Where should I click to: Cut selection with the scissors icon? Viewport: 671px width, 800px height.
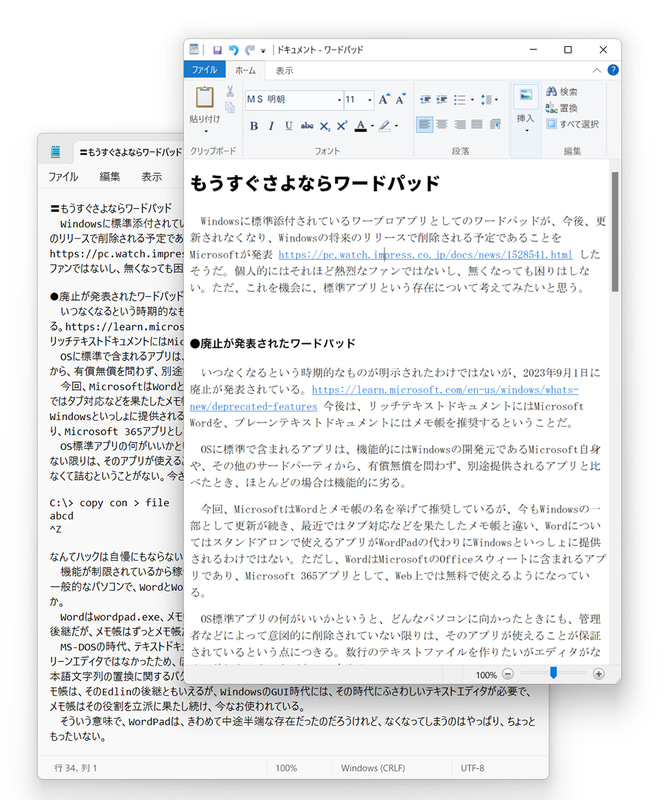click(x=230, y=91)
